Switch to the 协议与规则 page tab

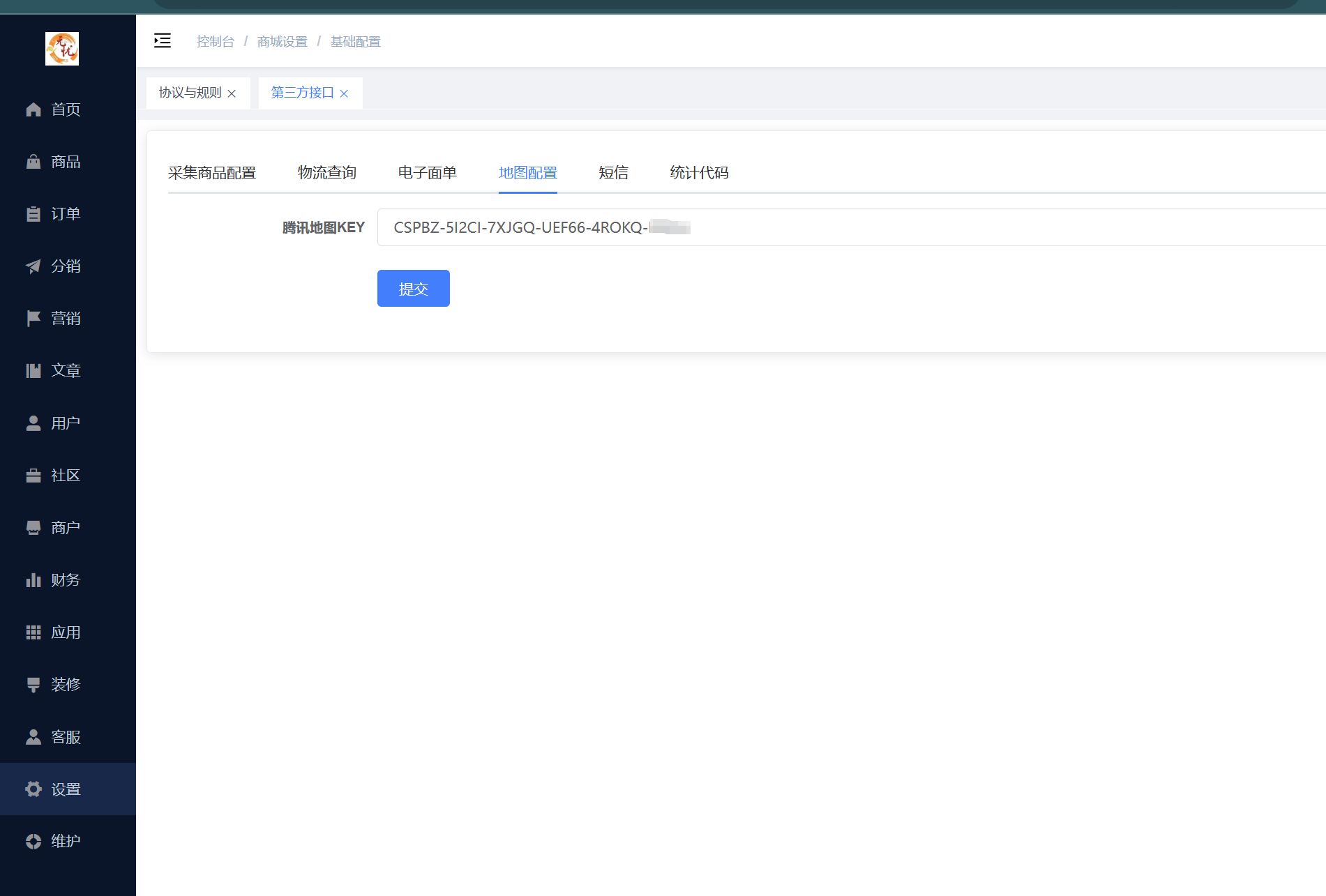198,93
